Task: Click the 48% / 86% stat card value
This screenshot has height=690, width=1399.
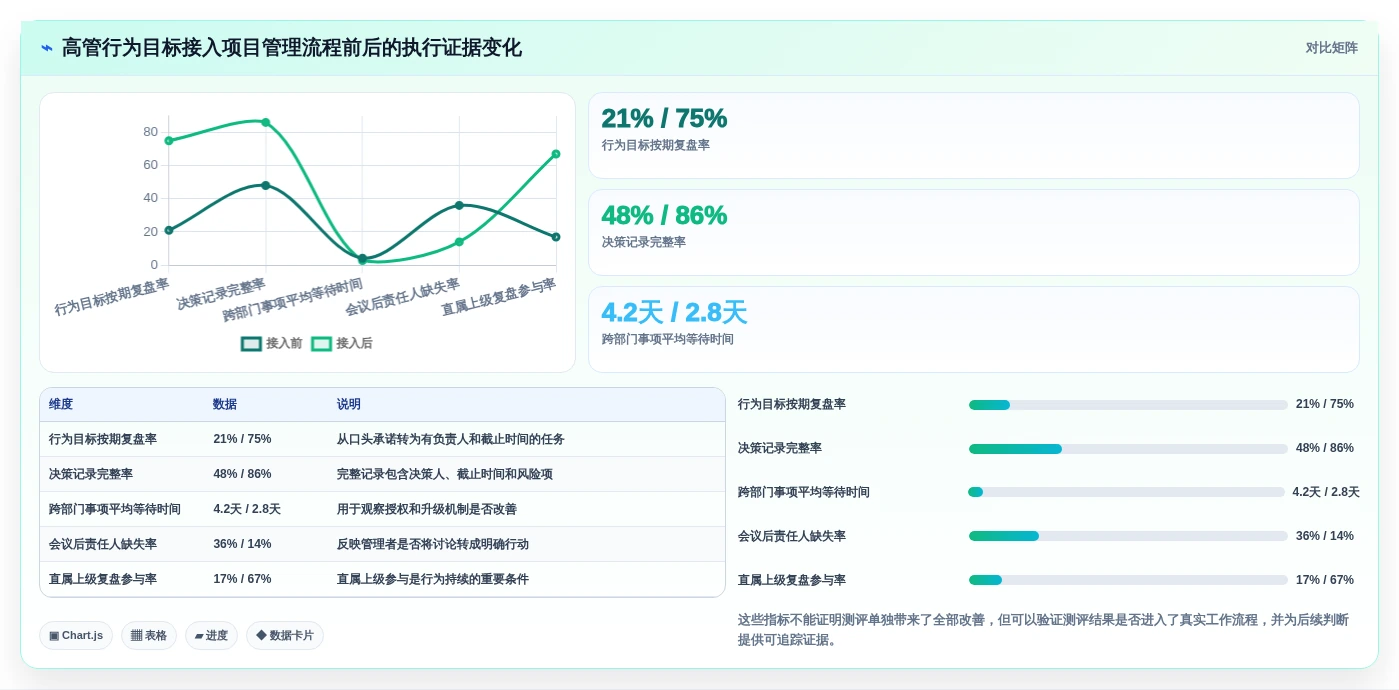Action: pos(664,215)
